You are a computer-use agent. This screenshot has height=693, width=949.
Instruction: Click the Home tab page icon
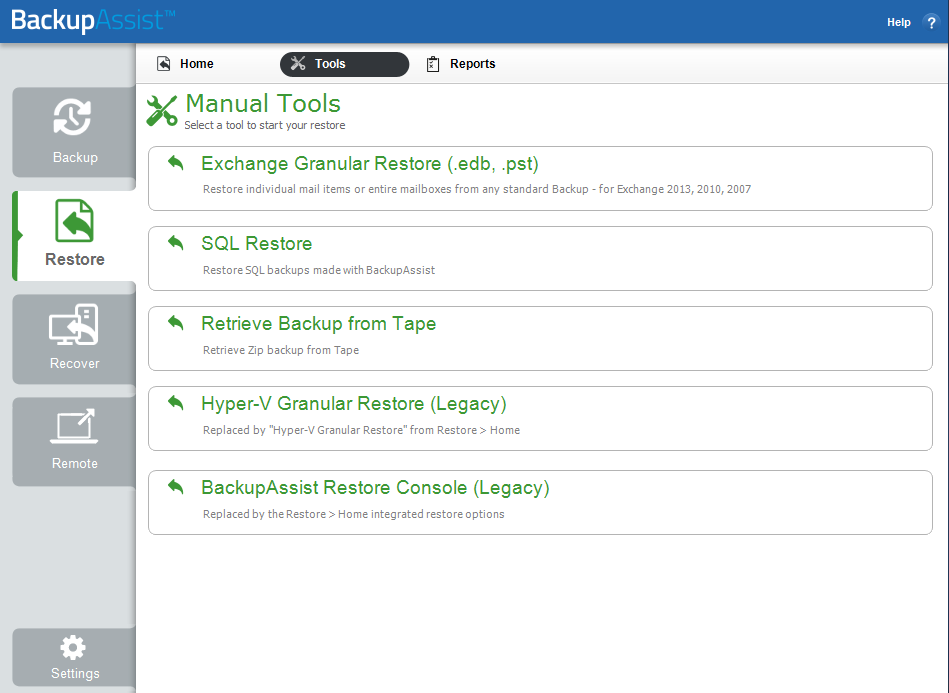point(163,64)
